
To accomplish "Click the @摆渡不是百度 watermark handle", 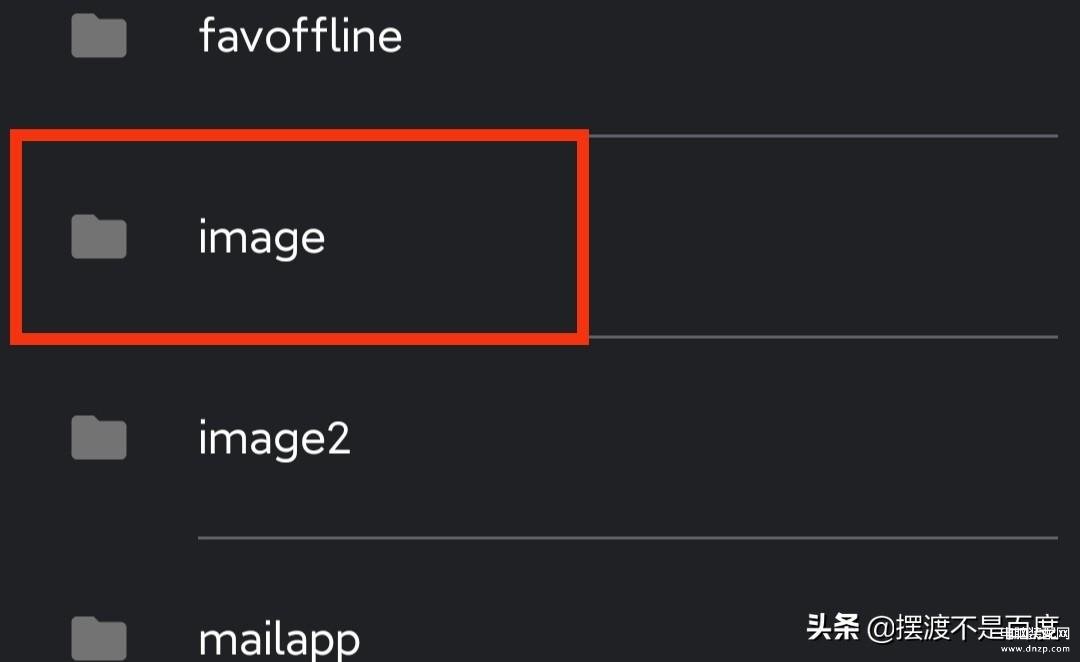I will point(962,628).
